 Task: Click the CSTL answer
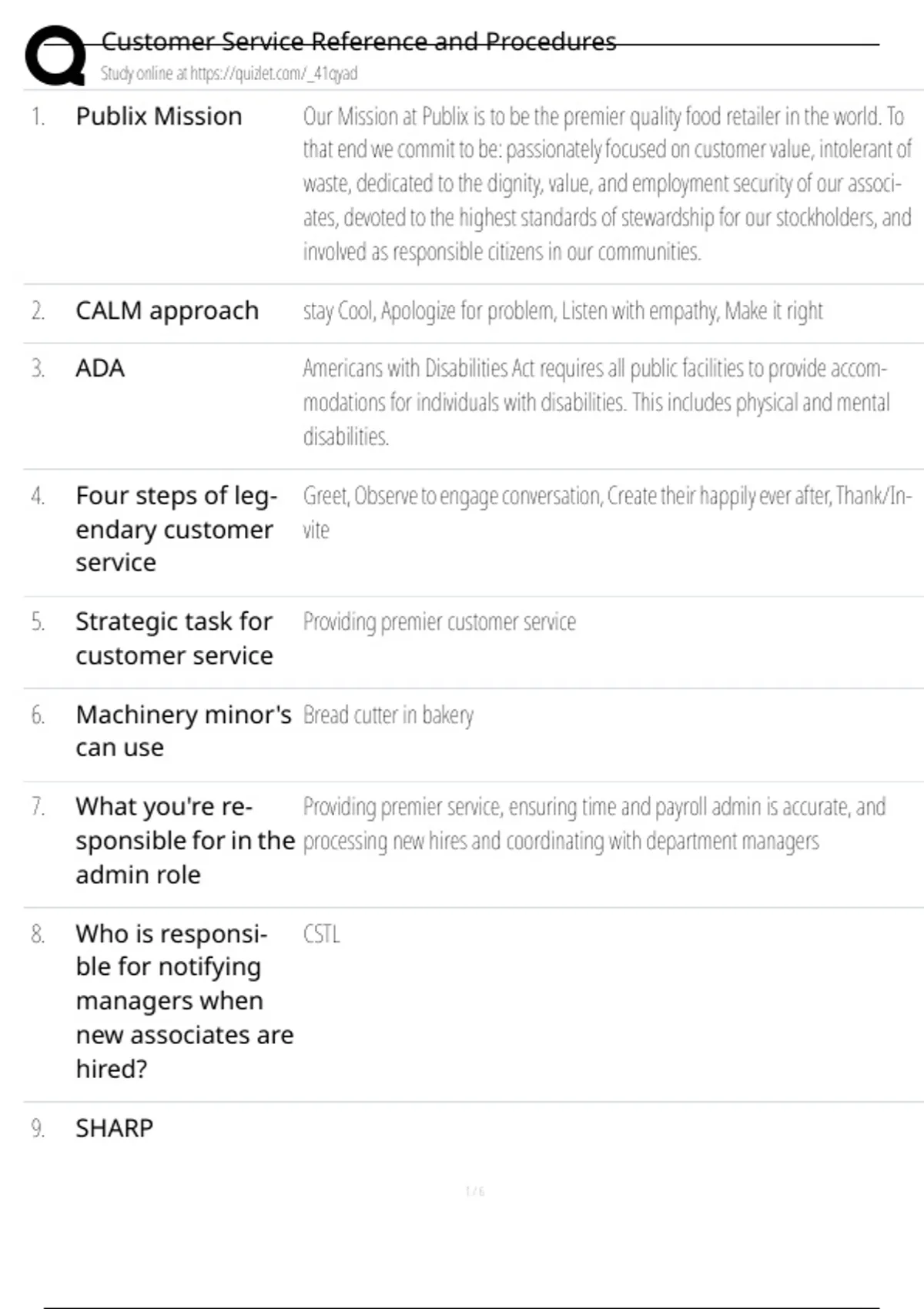click(x=321, y=934)
